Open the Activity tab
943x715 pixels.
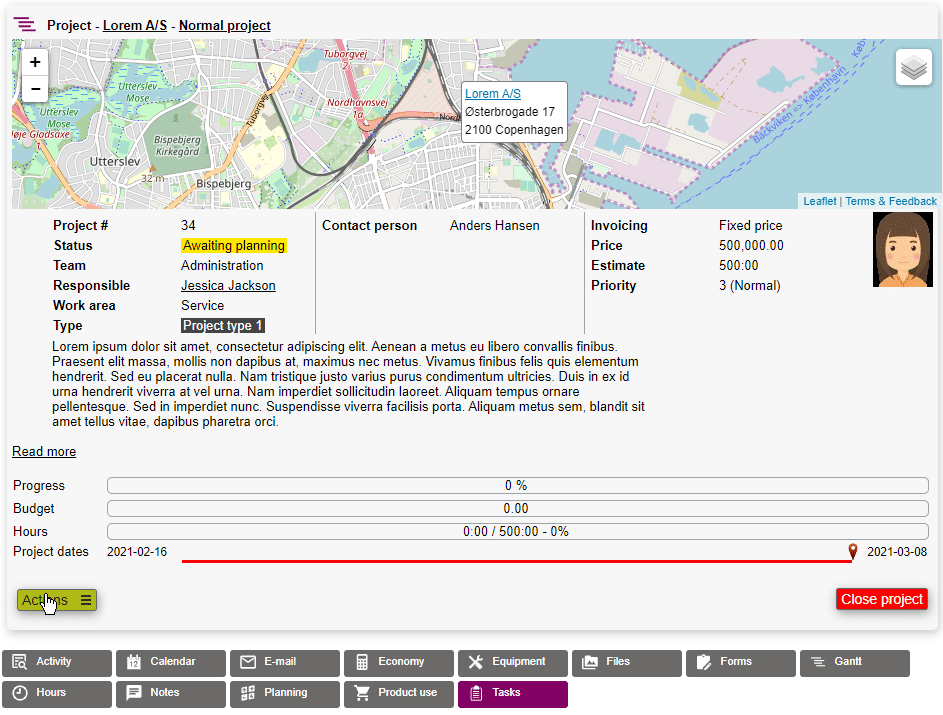click(57, 662)
